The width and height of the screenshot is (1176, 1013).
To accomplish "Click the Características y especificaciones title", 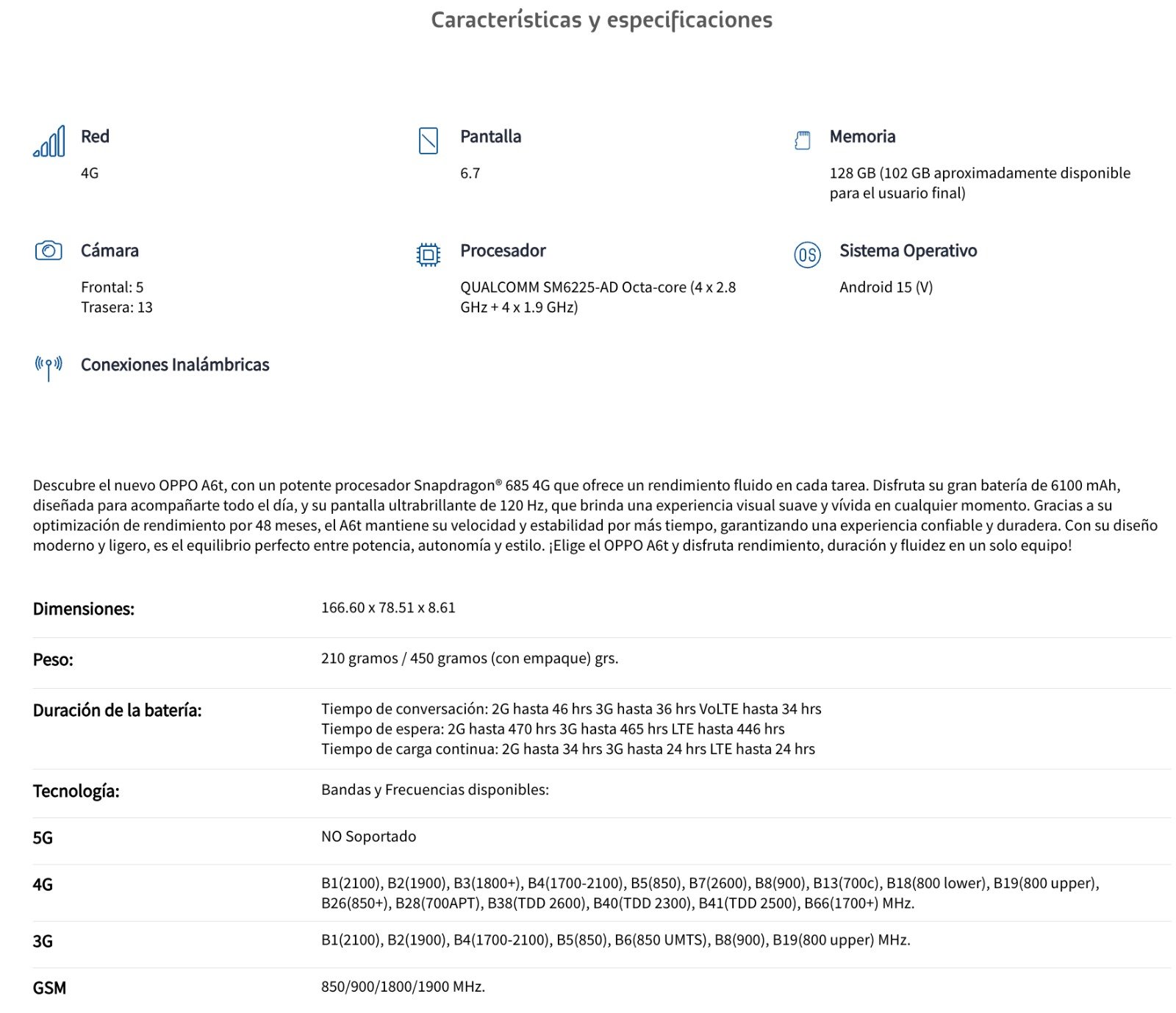I will (x=601, y=20).
